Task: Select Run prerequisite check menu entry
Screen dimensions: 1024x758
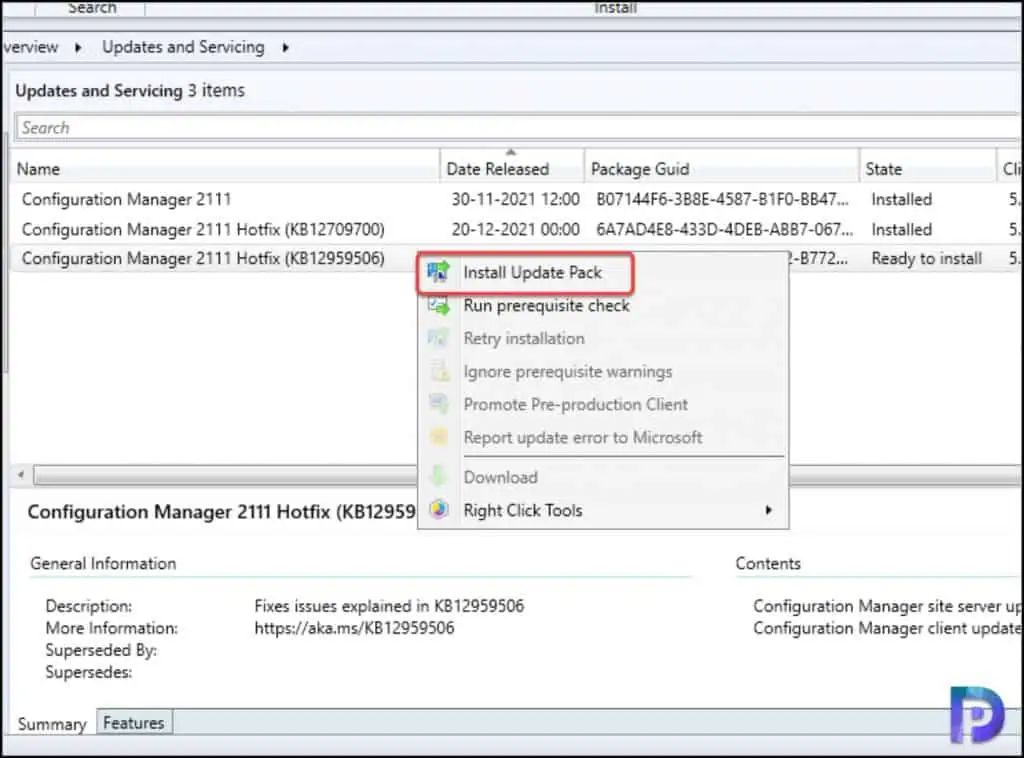Action: click(x=547, y=306)
